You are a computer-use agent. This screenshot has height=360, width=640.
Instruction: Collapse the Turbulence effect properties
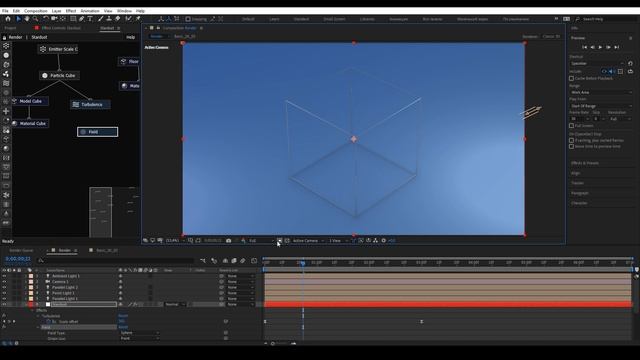coord(38,316)
